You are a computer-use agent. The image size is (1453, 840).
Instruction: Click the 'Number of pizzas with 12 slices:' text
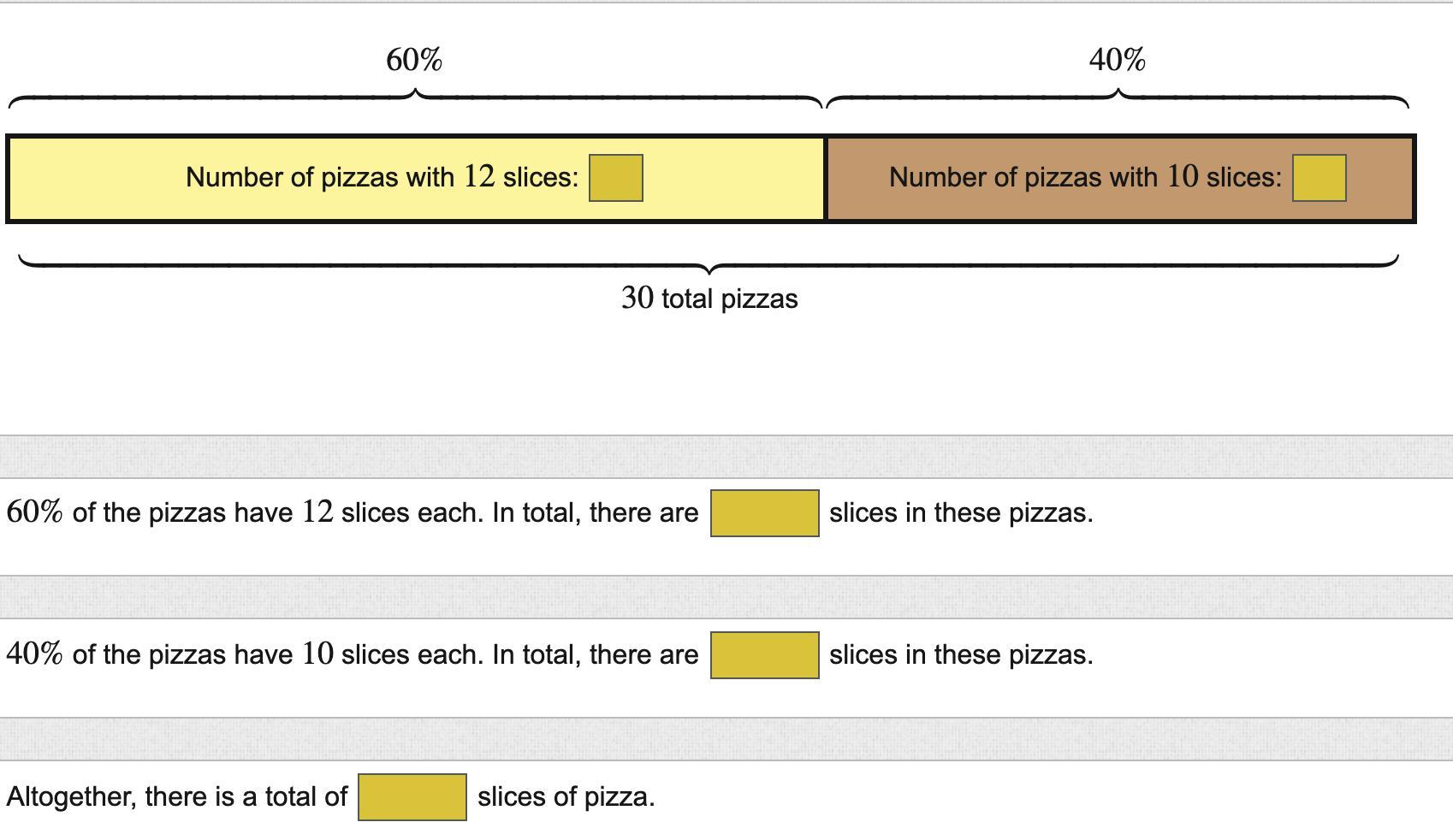click(x=382, y=177)
